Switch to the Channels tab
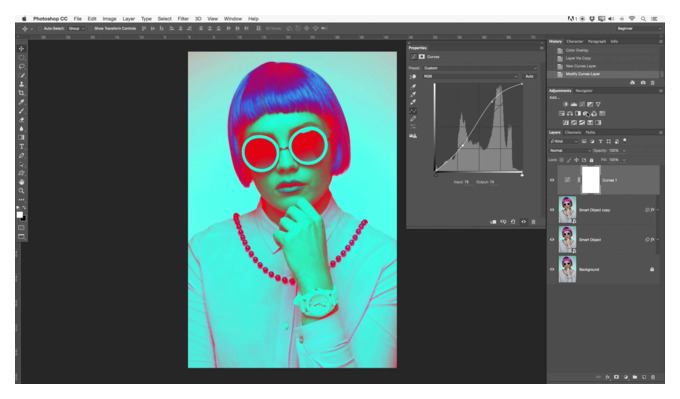 pyautogui.click(x=573, y=132)
